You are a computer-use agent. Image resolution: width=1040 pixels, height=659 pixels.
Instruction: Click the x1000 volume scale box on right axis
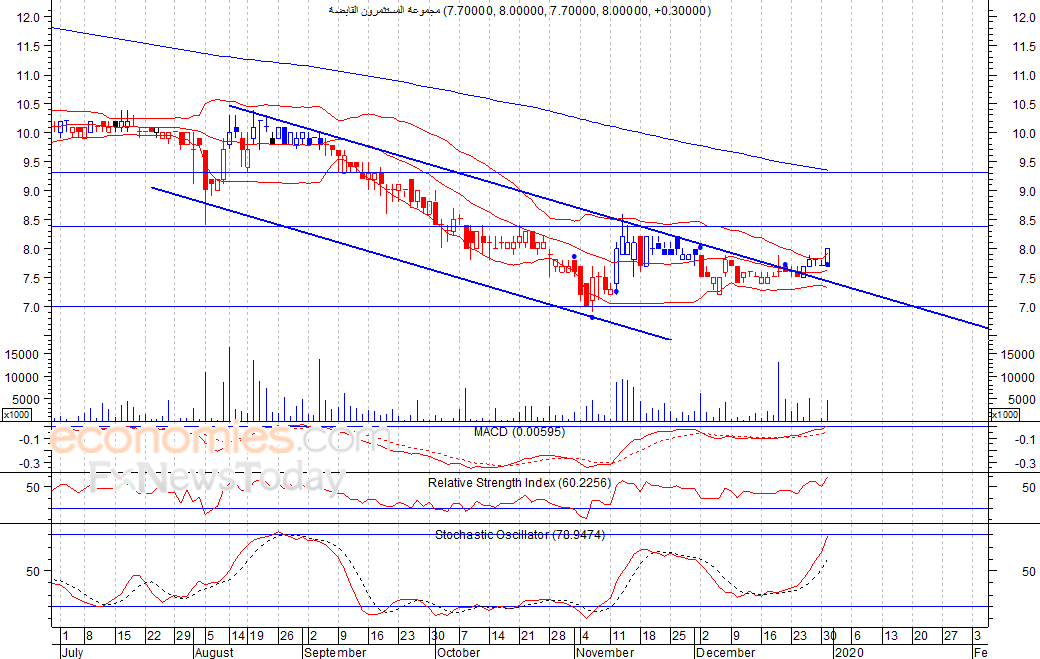click(x=1005, y=414)
